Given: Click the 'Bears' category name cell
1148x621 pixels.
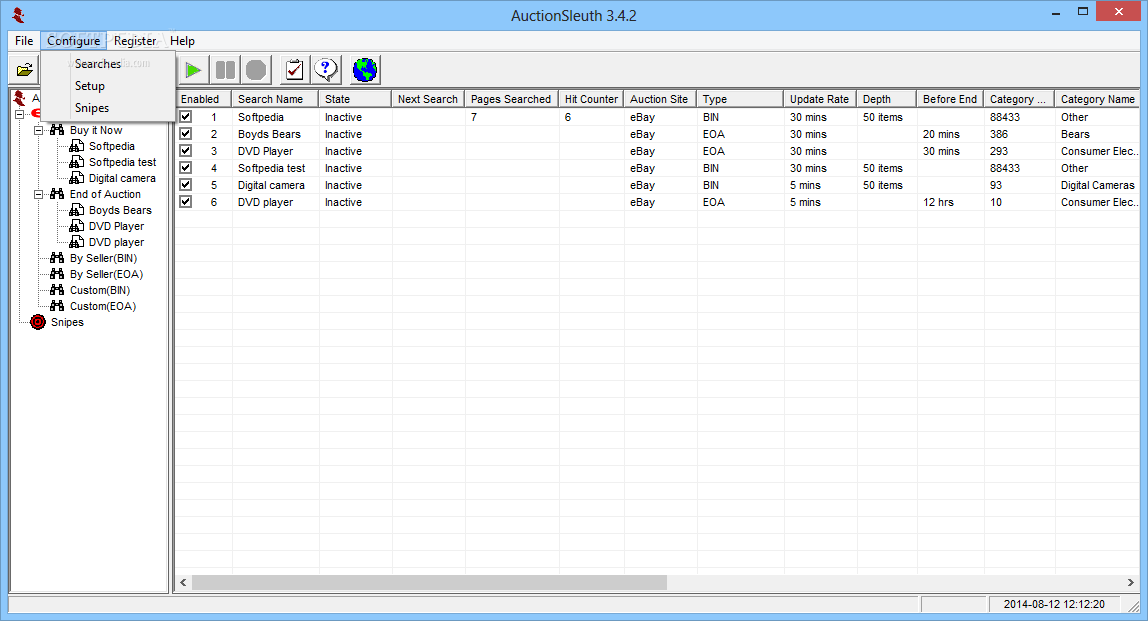Looking at the screenshot, I should 1075,134.
